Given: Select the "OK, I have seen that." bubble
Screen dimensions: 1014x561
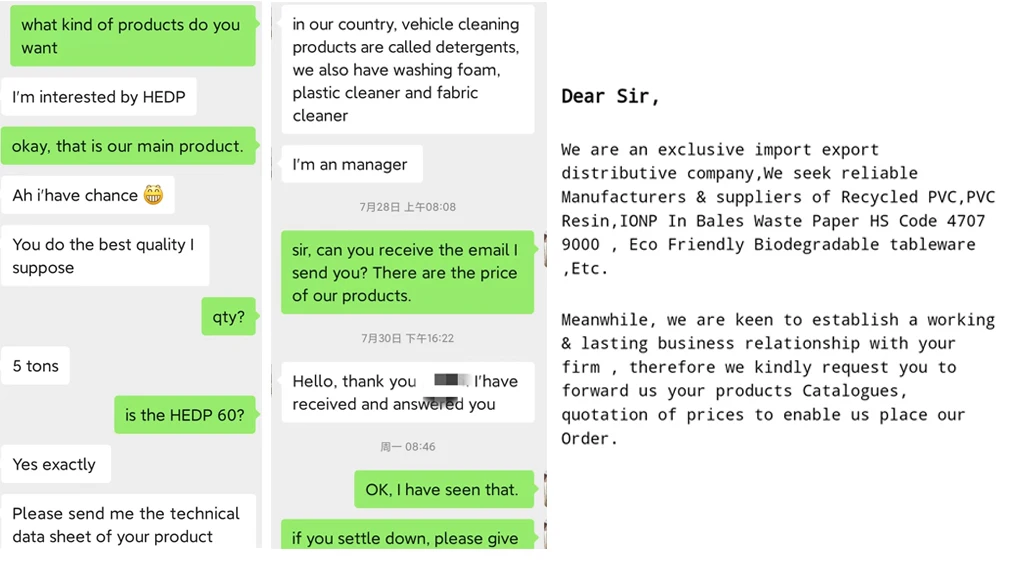Looking at the screenshot, I should 441,489.
